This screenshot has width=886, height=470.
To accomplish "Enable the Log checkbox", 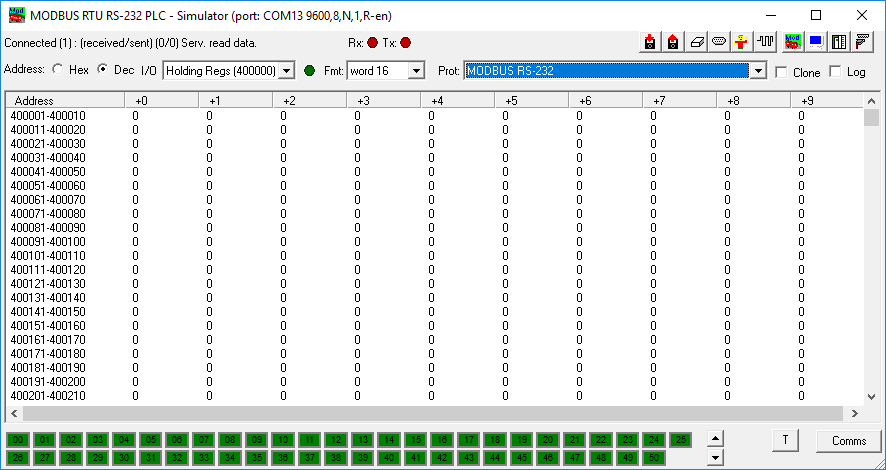I will click(836, 72).
